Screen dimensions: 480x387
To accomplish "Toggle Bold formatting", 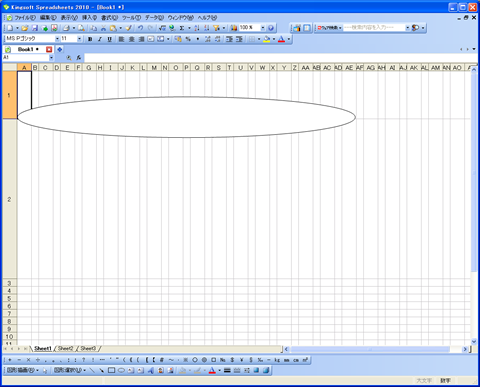I will [x=90, y=39].
